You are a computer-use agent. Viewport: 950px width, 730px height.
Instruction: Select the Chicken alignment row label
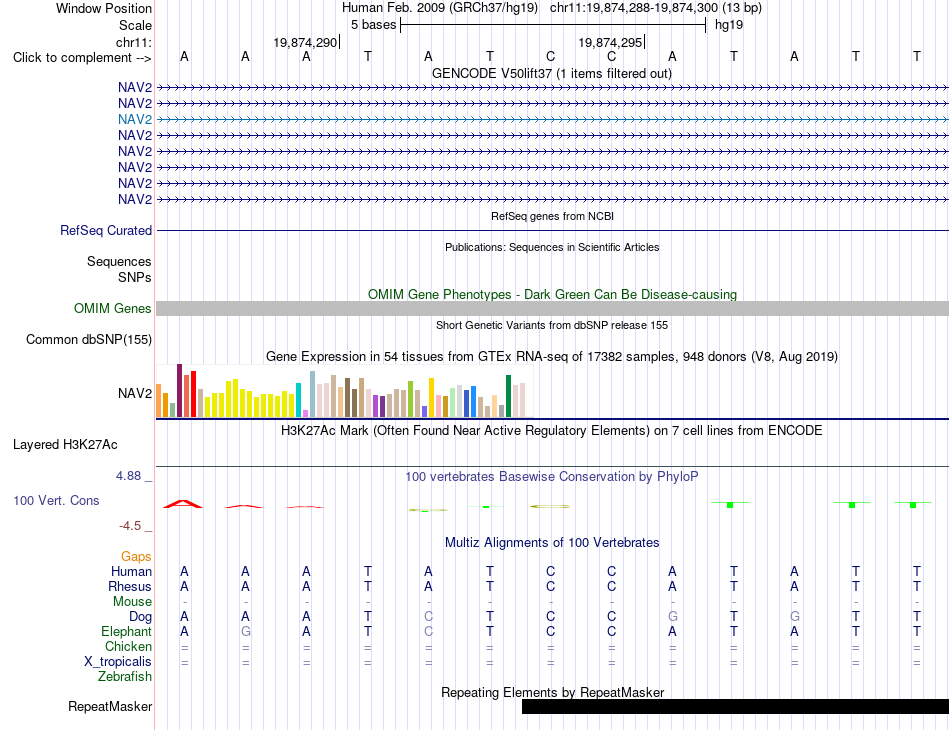(x=128, y=646)
